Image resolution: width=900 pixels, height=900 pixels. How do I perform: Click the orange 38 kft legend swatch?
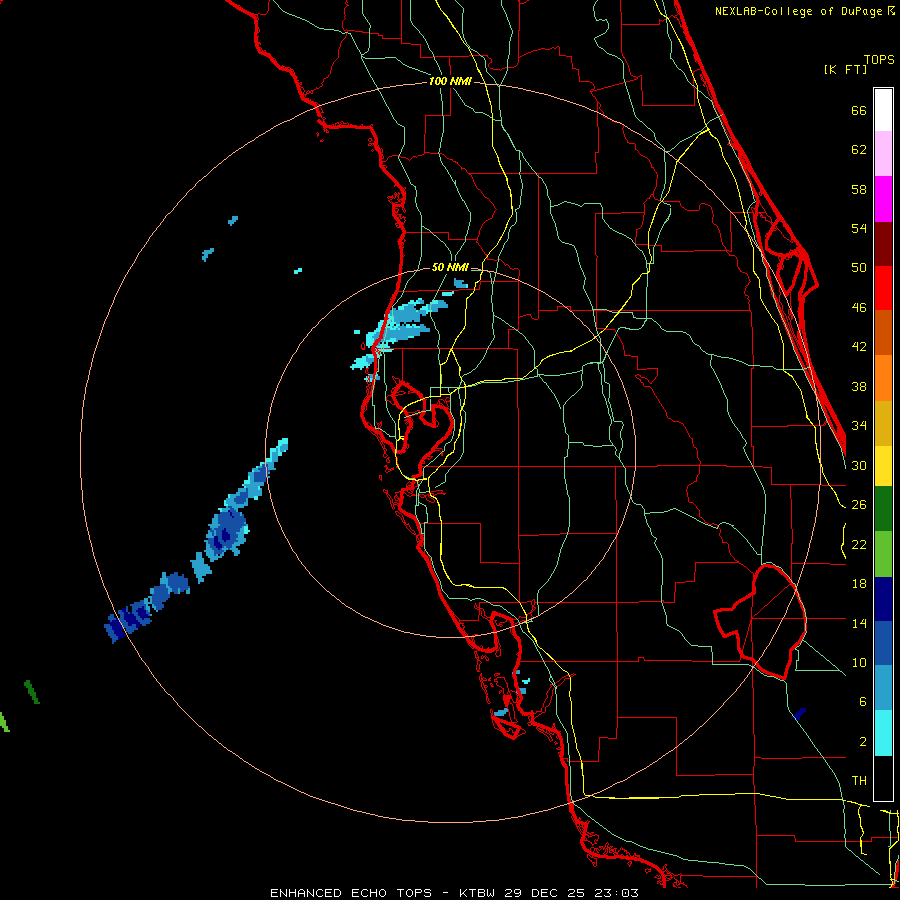[x=883, y=378]
